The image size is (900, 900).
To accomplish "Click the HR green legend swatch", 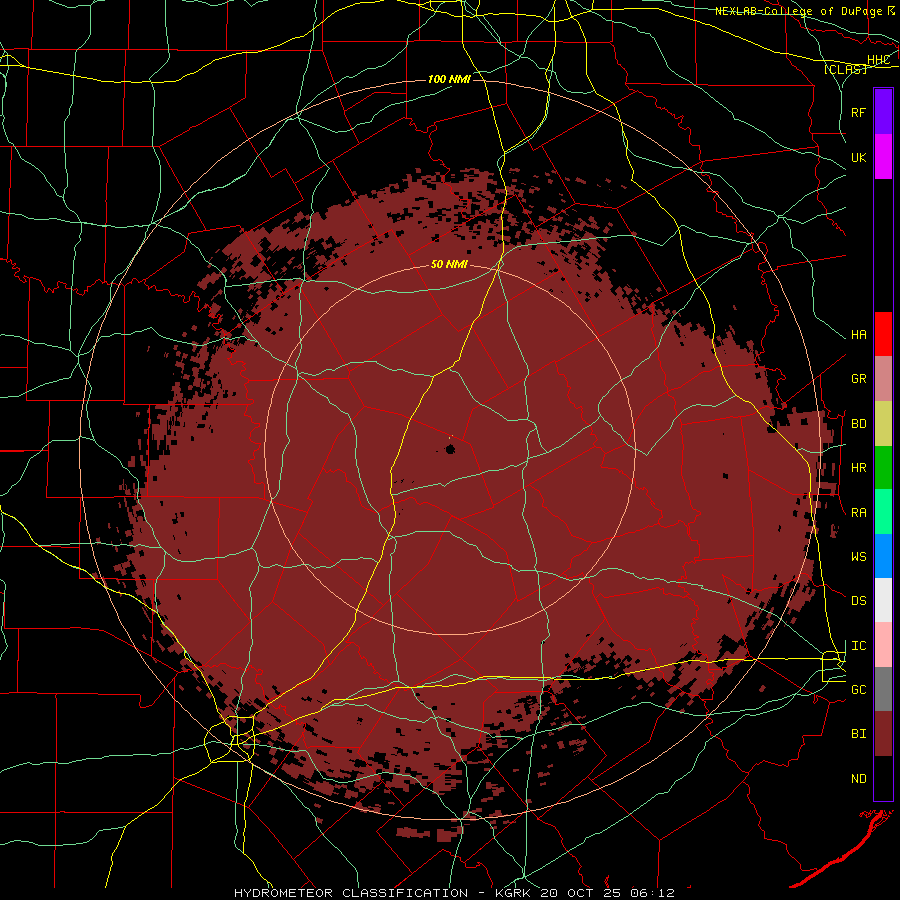I will [883, 468].
